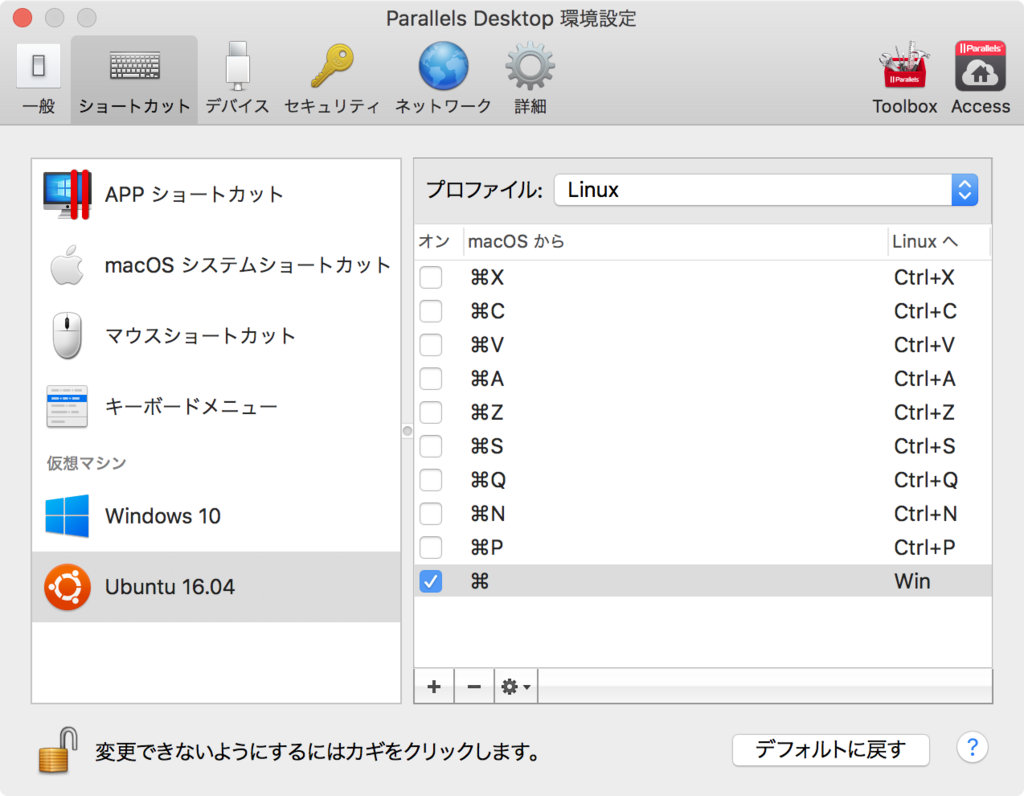The height and width of the screenshot is (796, 1024).
Task: Click the Ctrl+C cell
Action: (925, 311)
